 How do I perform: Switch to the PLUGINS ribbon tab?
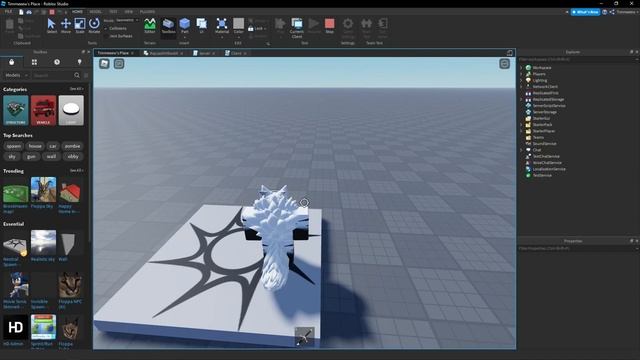(x=147, y=12)
